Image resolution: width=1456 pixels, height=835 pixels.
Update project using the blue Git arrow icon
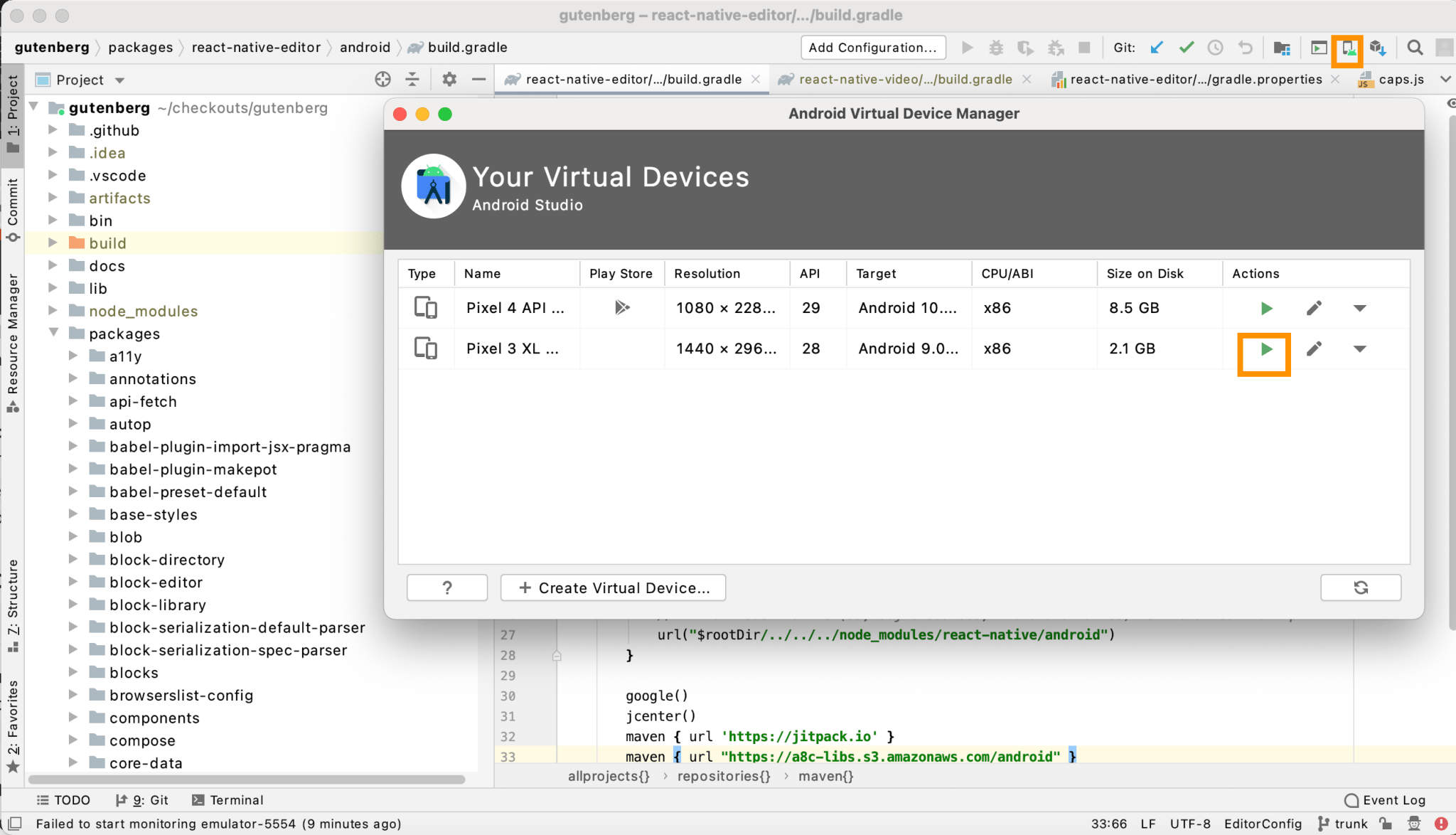1157,47
